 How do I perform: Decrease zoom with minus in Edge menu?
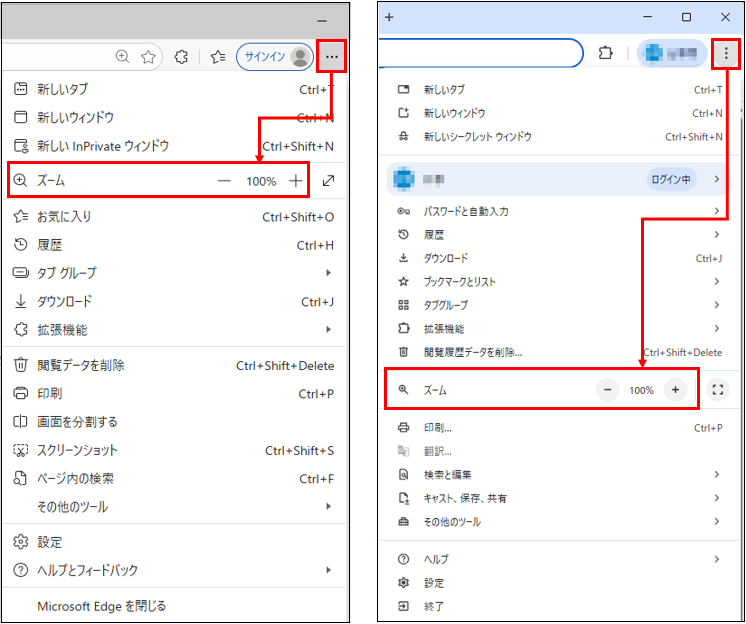(224, 181)
